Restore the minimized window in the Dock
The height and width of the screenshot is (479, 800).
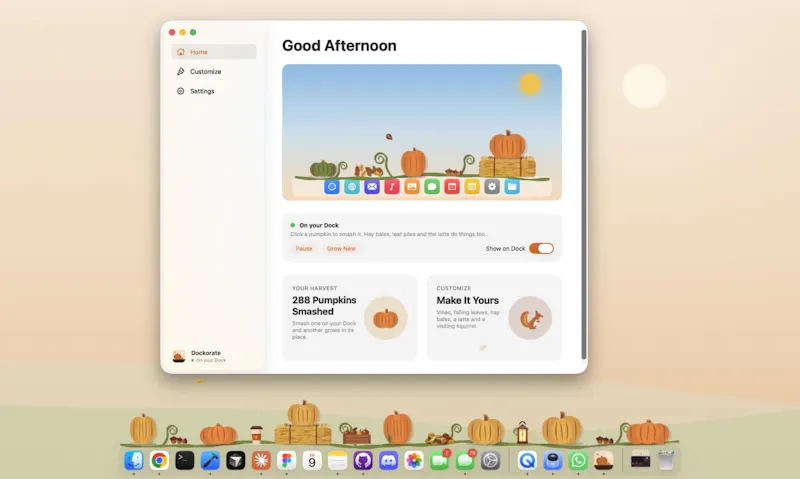(x=640, y=461)
